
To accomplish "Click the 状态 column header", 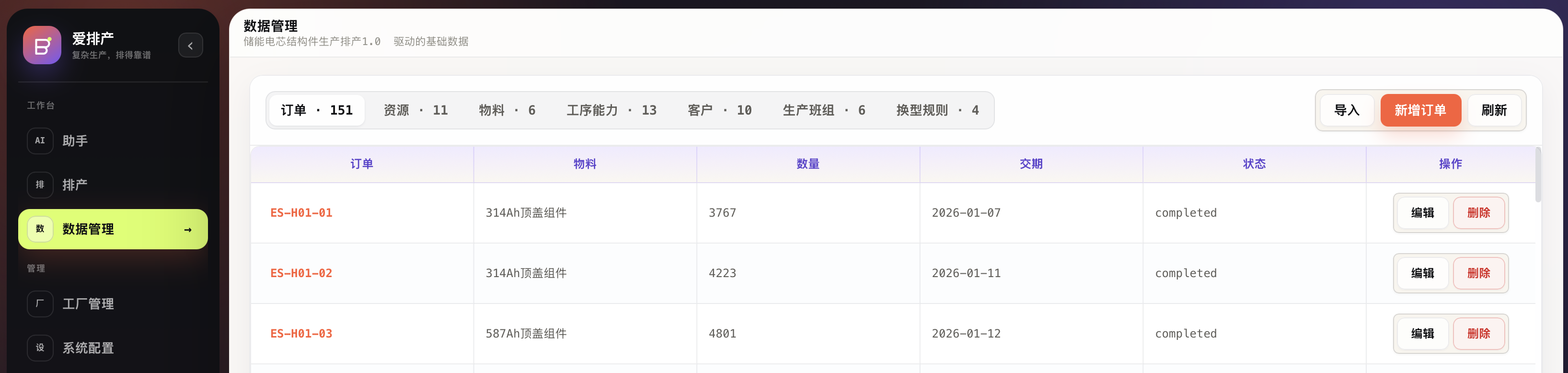I will click(x=1254, y=164).
